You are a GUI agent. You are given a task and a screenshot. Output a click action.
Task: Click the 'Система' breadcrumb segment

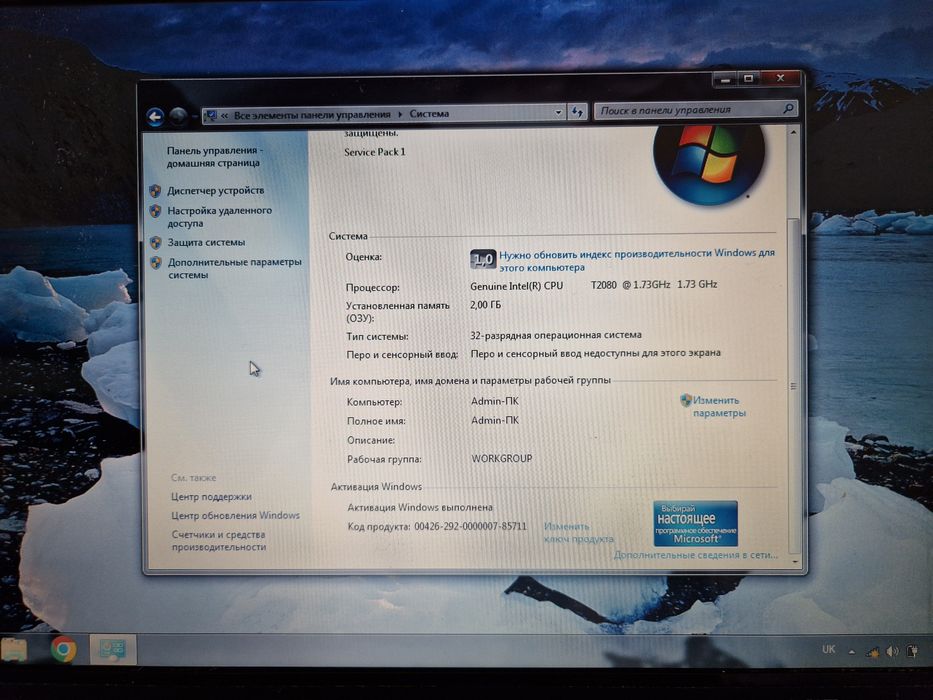tap(429, 114)
